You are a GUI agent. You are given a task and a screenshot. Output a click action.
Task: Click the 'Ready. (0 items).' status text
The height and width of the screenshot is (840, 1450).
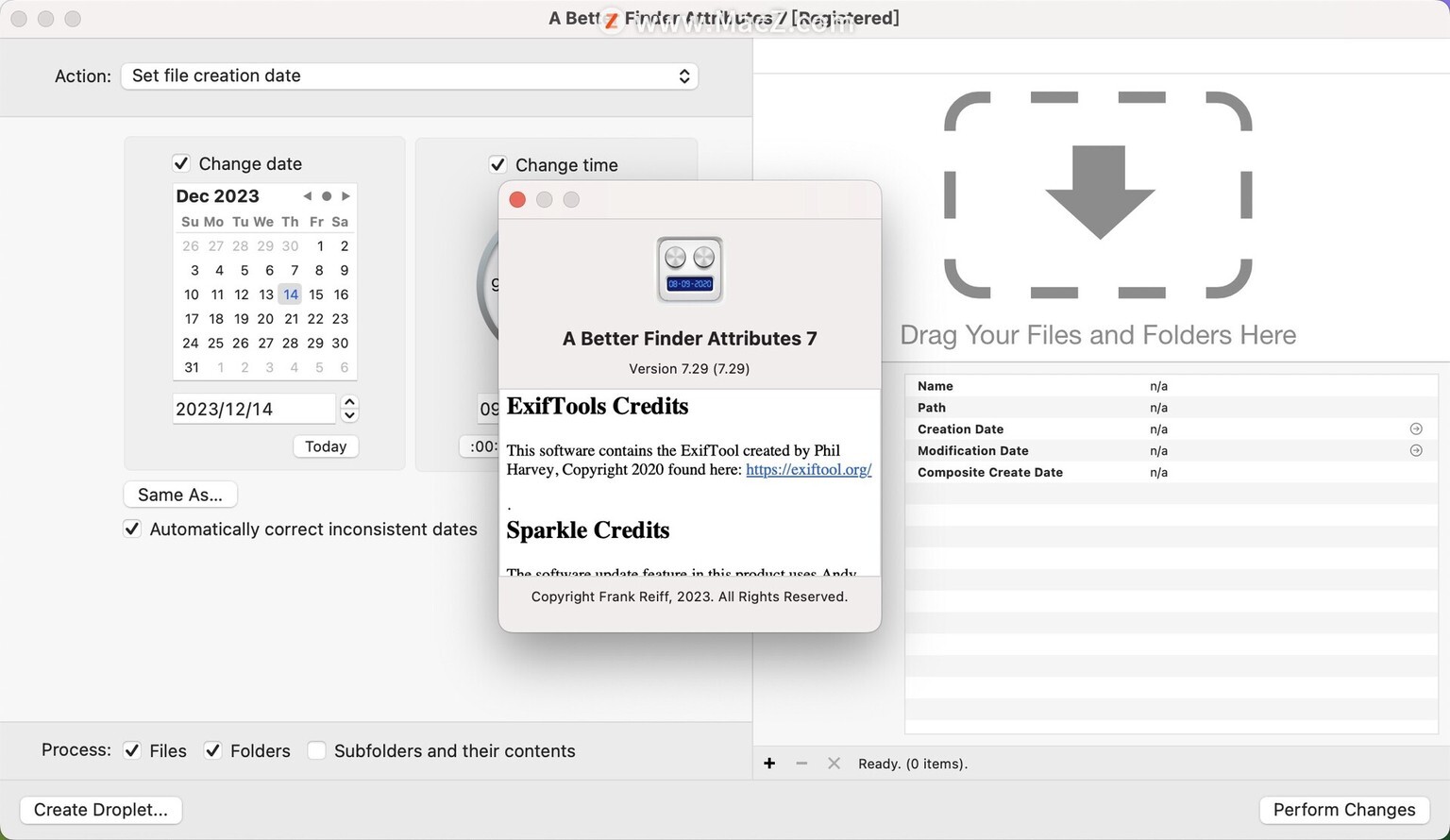913,764
